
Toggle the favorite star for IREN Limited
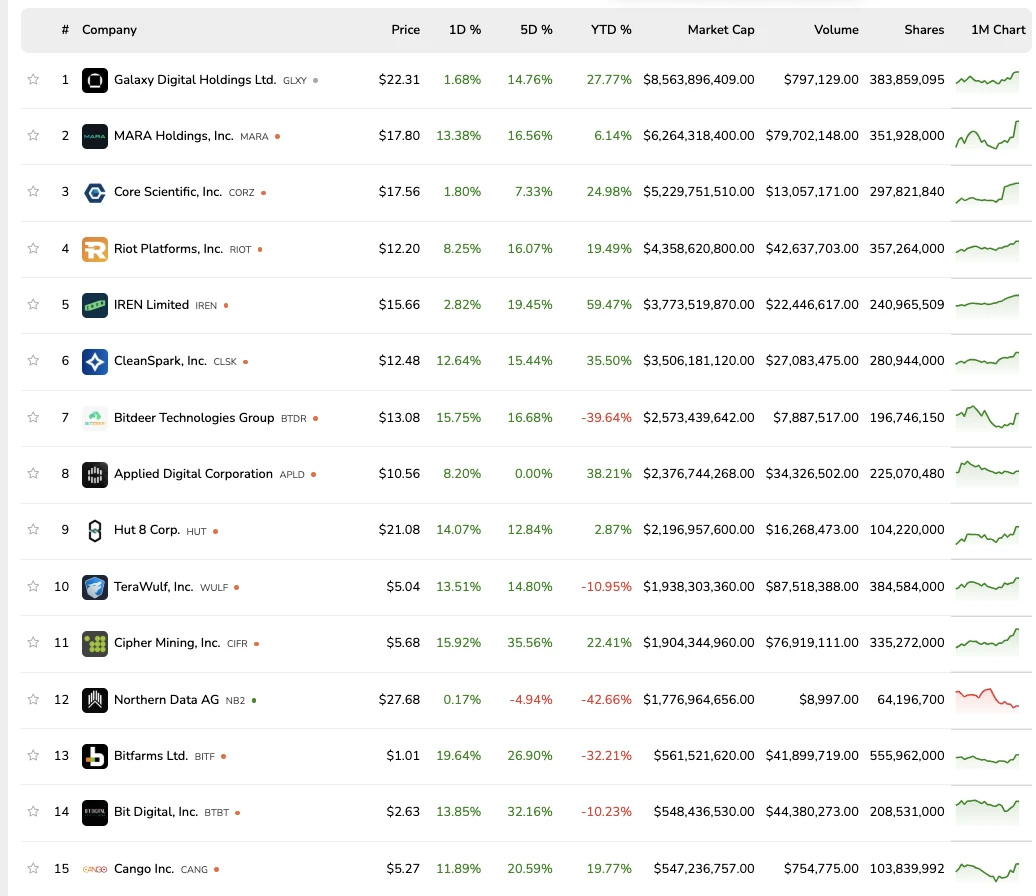[x=33, y=305]
